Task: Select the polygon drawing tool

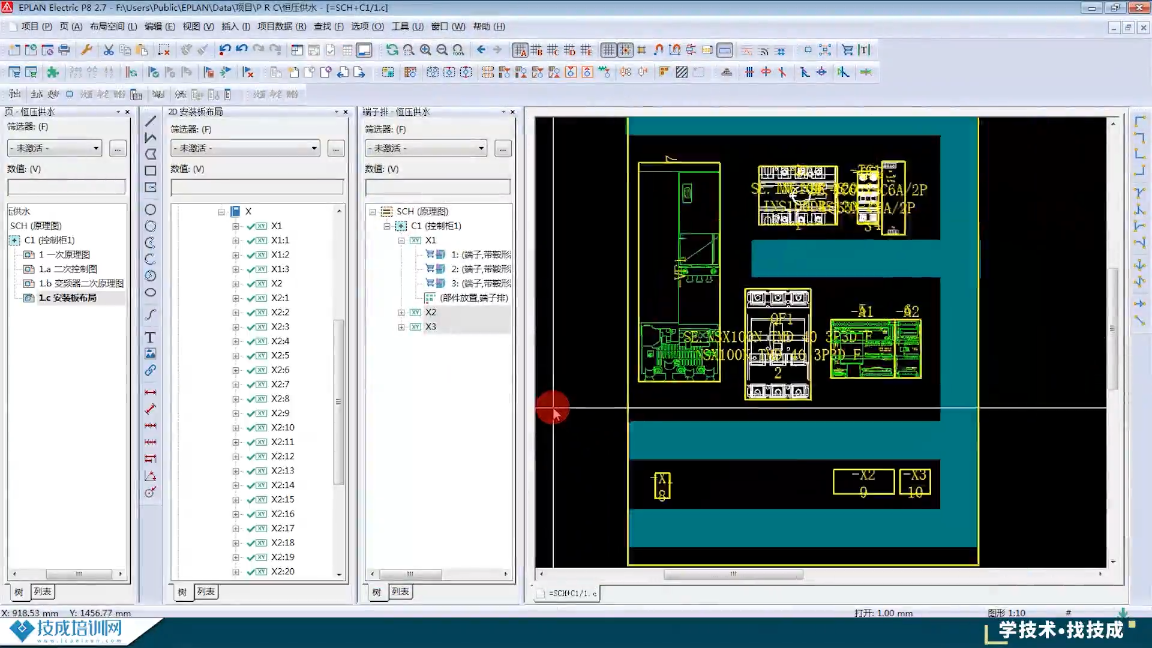Action: (151, 154)
